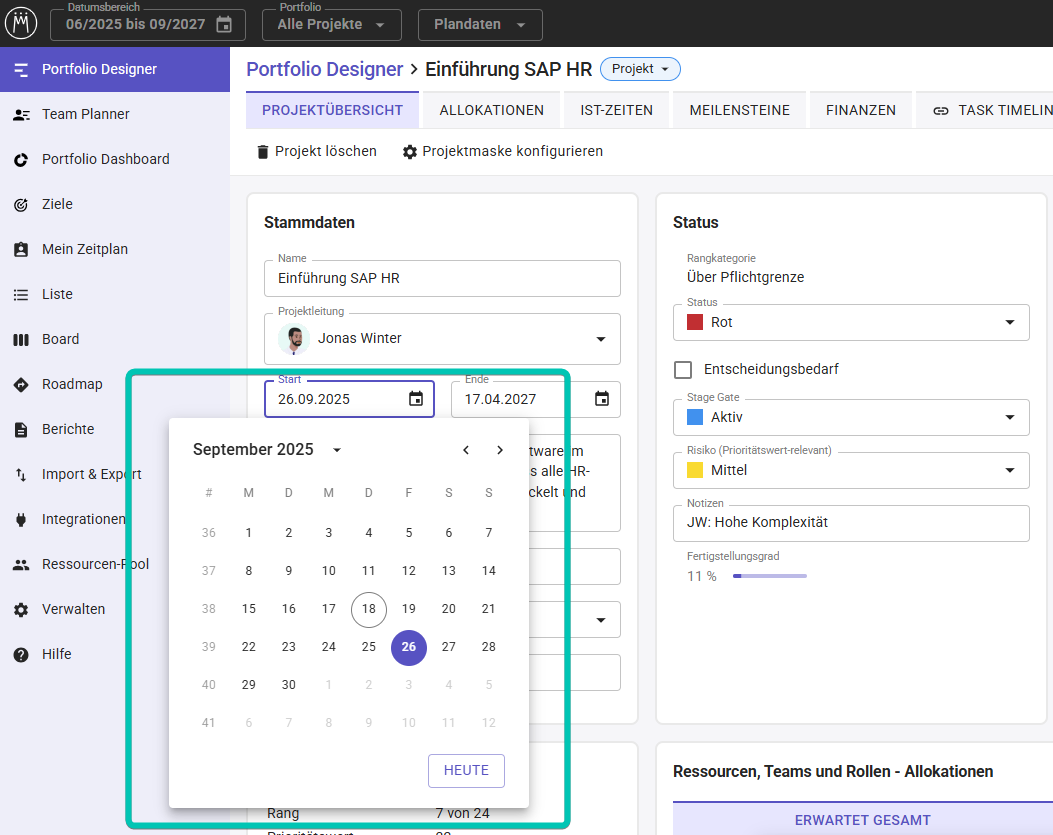1053x835 pixels.
Task: Open the Portfolio Dashboard sidebar icon
Action: (21, 159)
